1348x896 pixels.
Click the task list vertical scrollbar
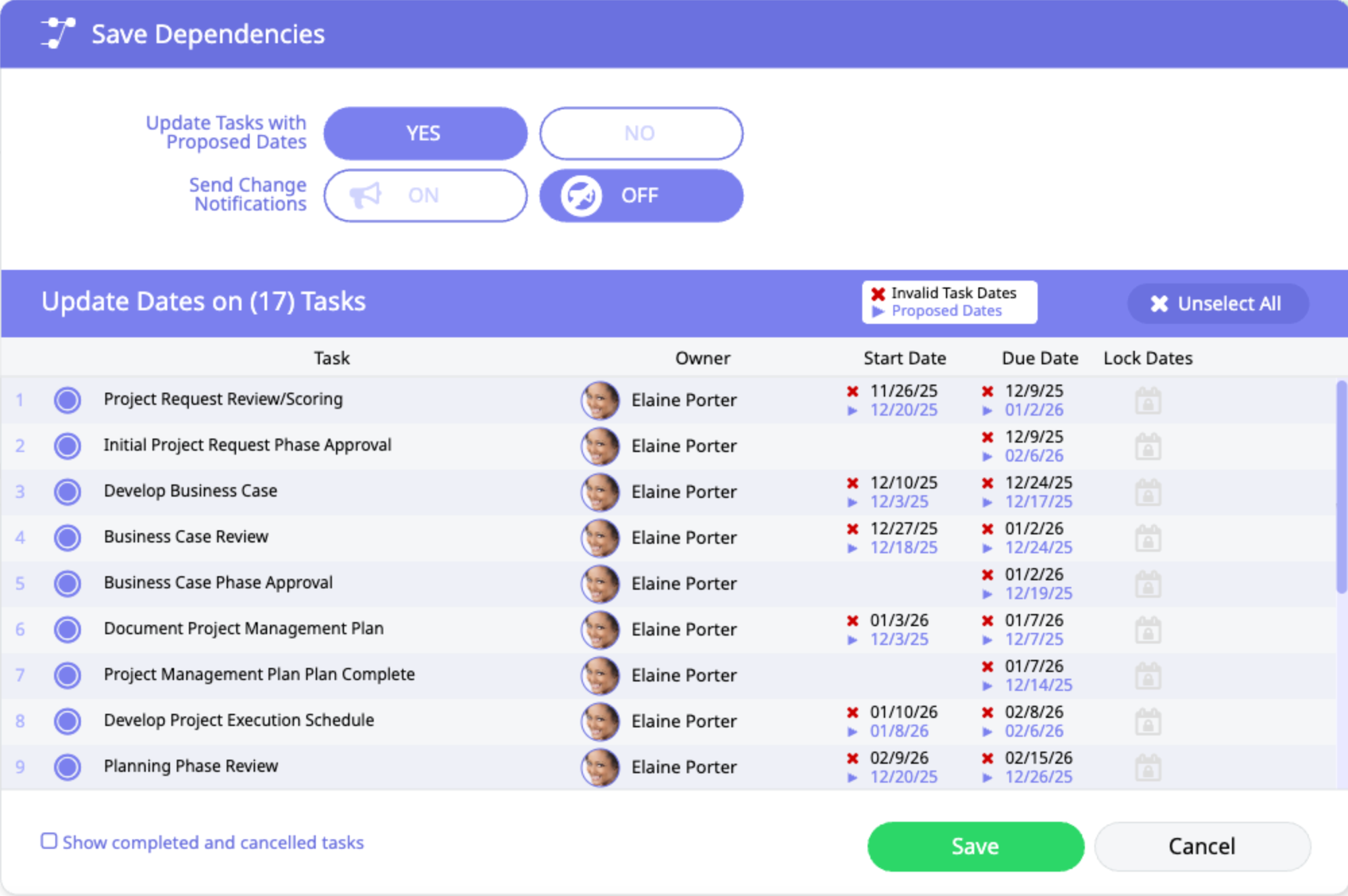coord(1341,486)
